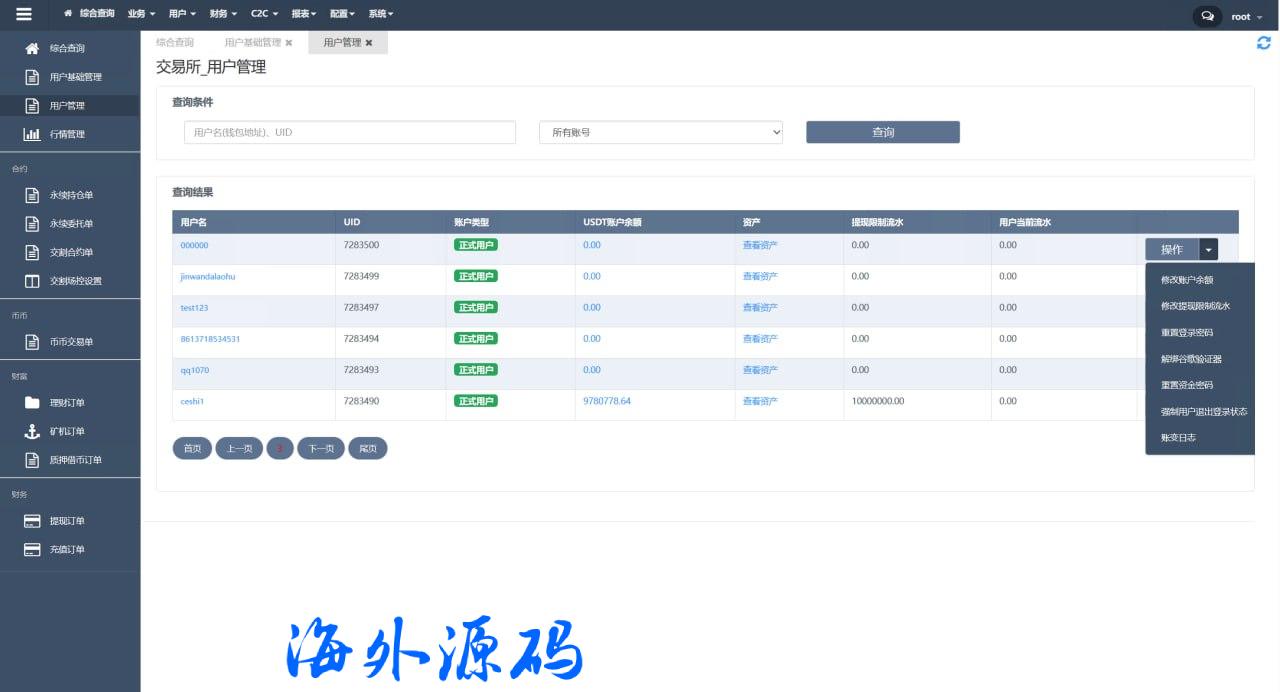Screen dimensions: 1280x692
Task: Click the 矿机订单 anchor icon
Action: click(32, 431)
